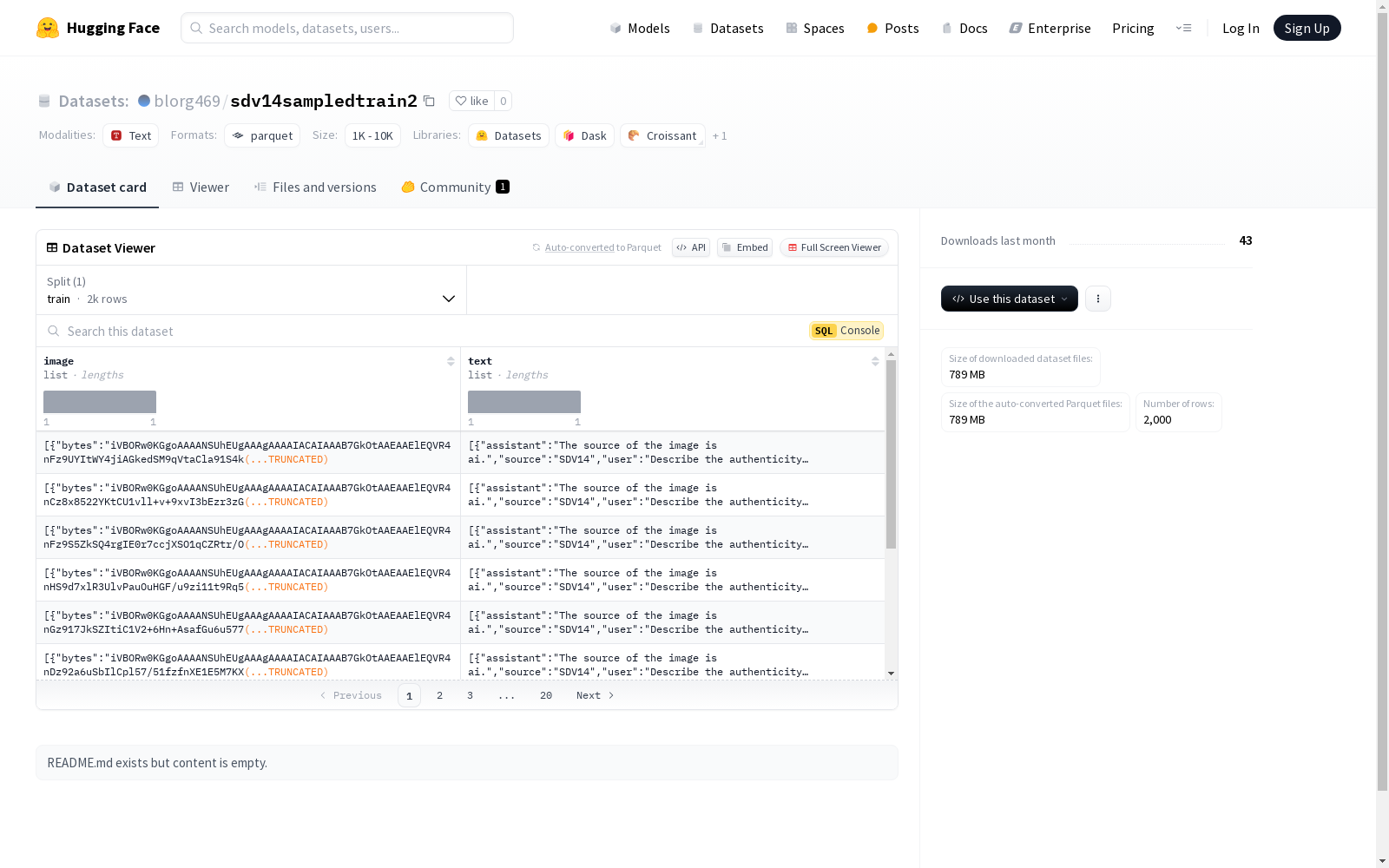Open the Pricing page link
Image resolution: width=1389 pixels, height=868 pixels.
pos(1133,28)
